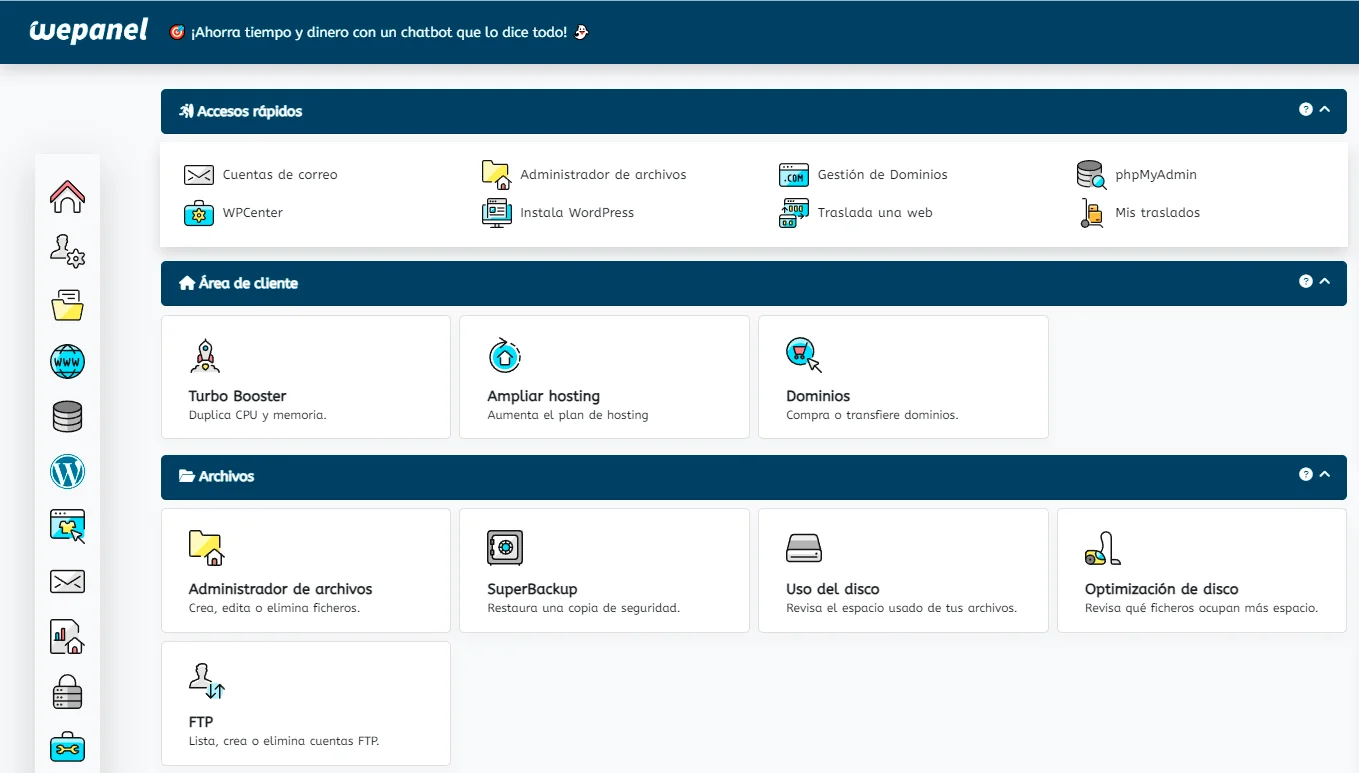Click the chatbot promotional banner text
1359x773 pixels.
pyautogui.click(x=379, y=32)
